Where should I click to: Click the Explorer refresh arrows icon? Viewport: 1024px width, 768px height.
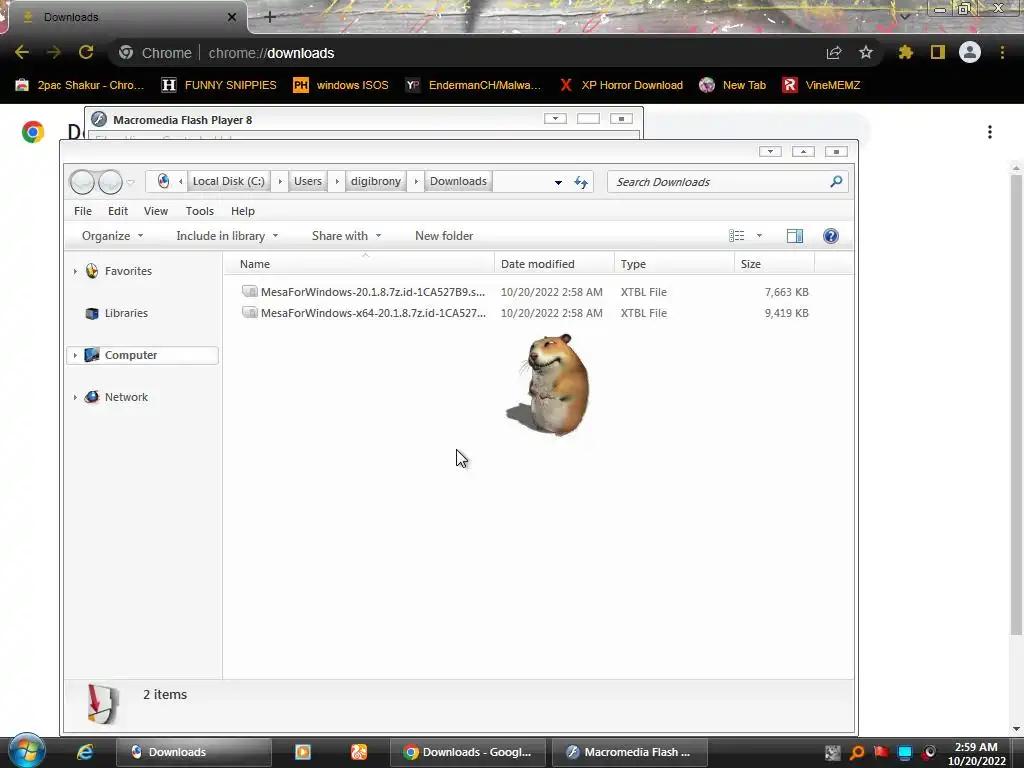581,182
